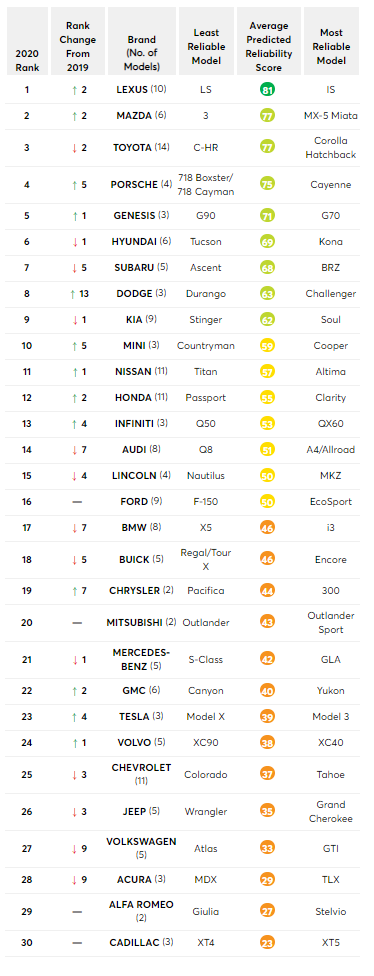The height and width of the screenshot is (976, 374).
Task: Click Acura score circle showing 29
Action: (x=268, y=880)
